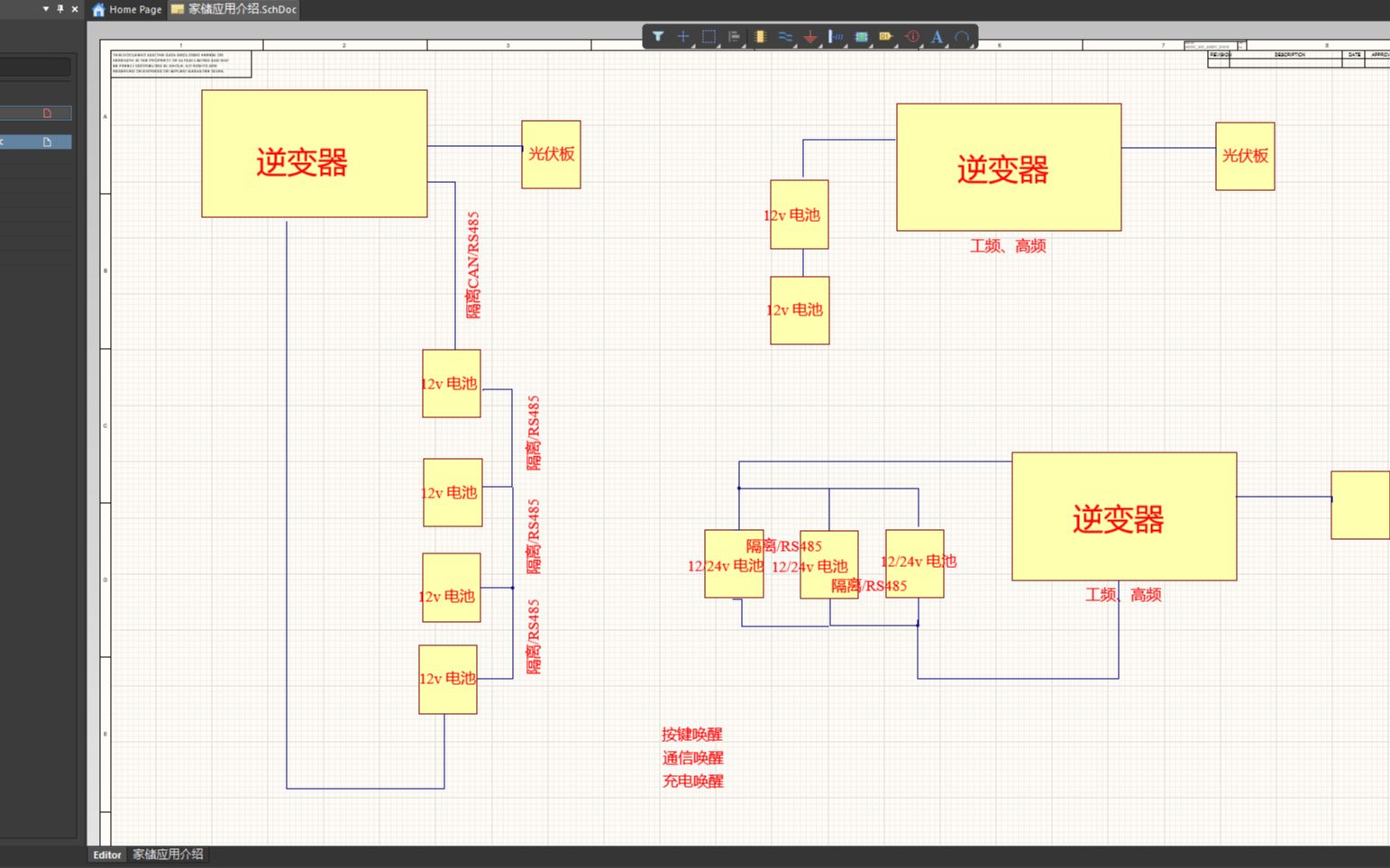This screenshot has height=868, width=1390.
Task: Select the place sheet symbol icon
Action: (861, 37)
